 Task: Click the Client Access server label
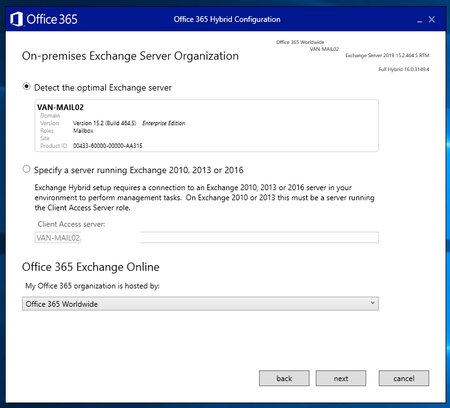click(71, 224)
